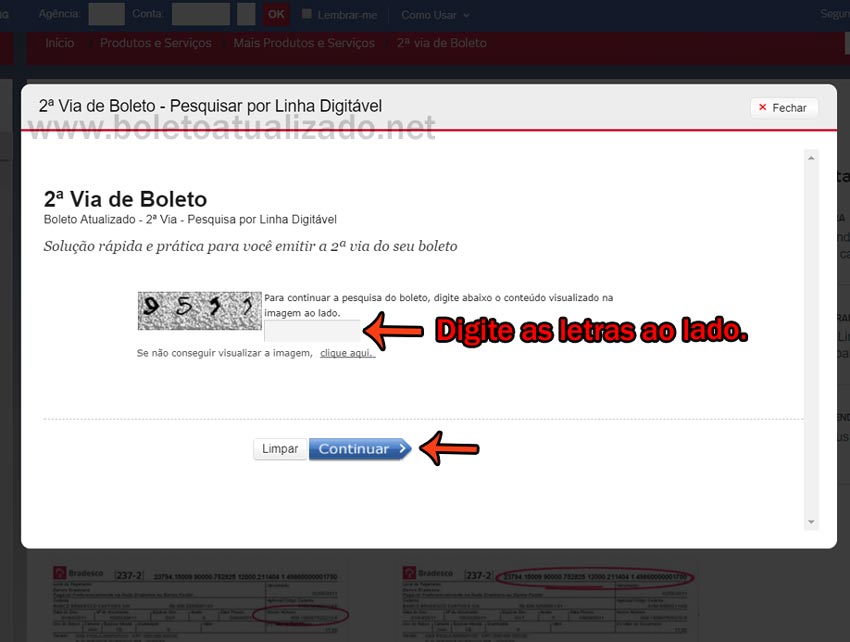Click the scrollbar up arrow in the dialog

[x=812, y=156]
